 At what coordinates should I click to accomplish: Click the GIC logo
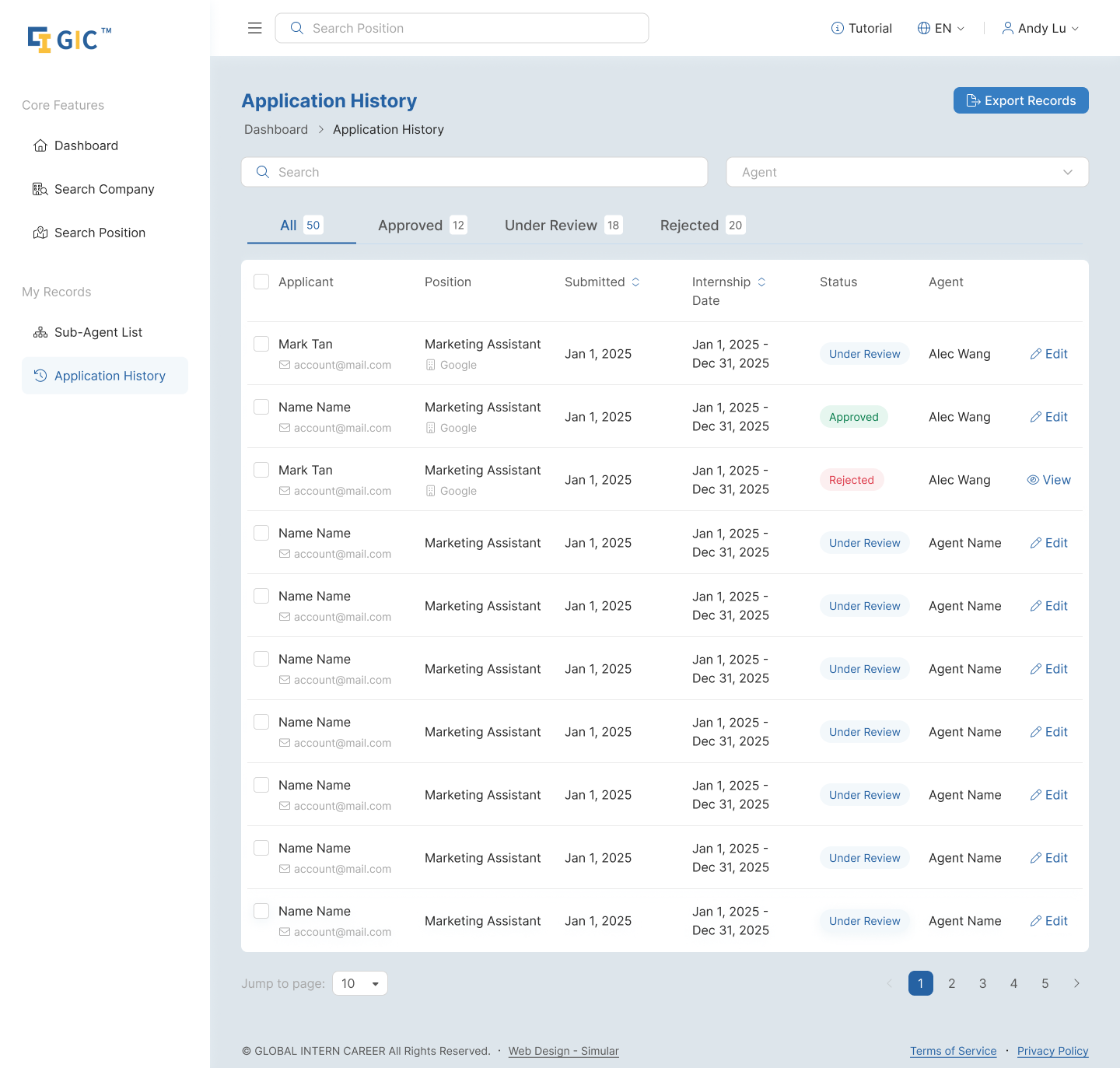click(70, 39)
